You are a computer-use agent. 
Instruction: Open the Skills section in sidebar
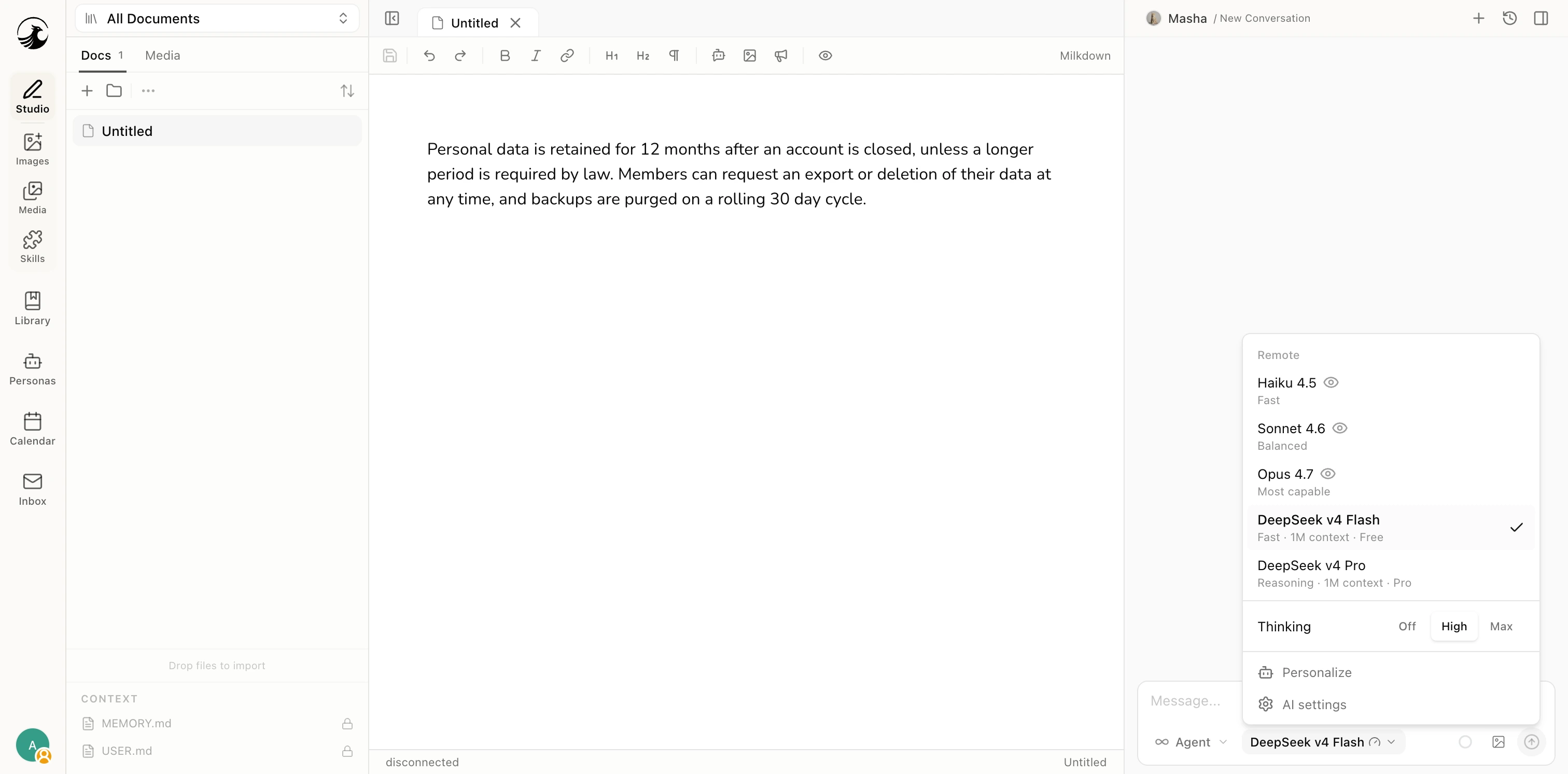[x=32, y=246]
